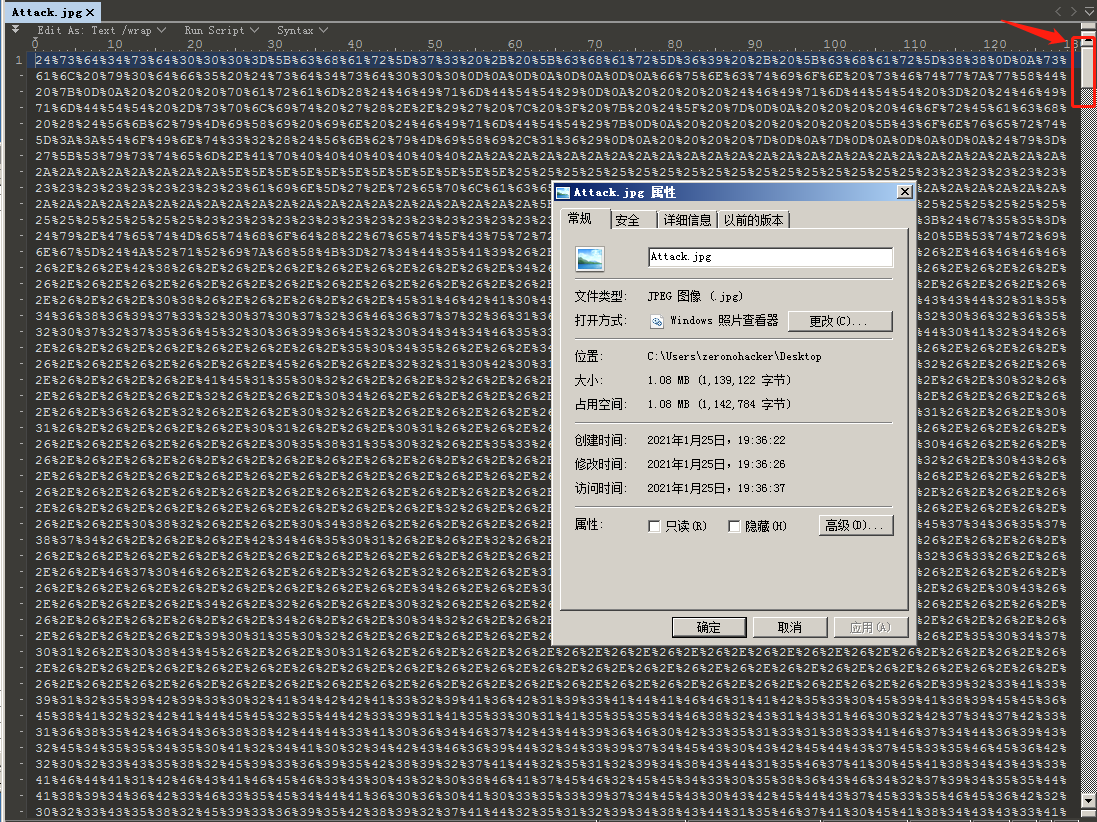The height and width of the screenshot is (822, 1097).
Task: Confirm with the 确定 button
Action: pyautogui.click(x=709, y=628)
